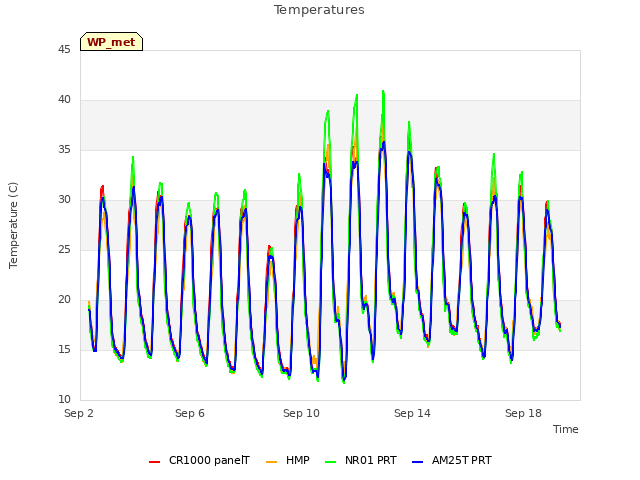The width and height of the screenshot is (640, 480).
Task: Click the Sep 18 x-axis label
Action: [523, 413]
